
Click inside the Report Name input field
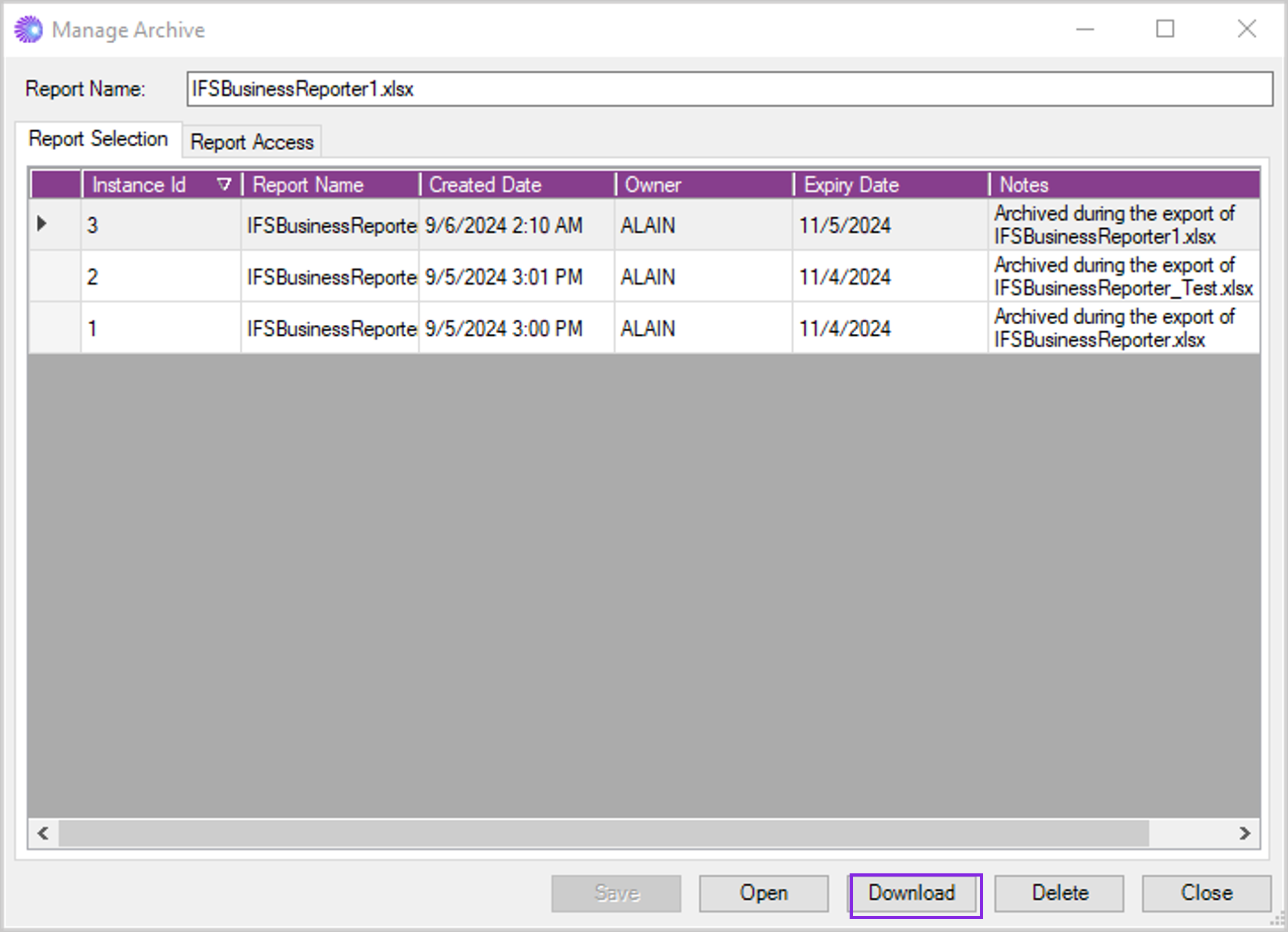[580, 89]
